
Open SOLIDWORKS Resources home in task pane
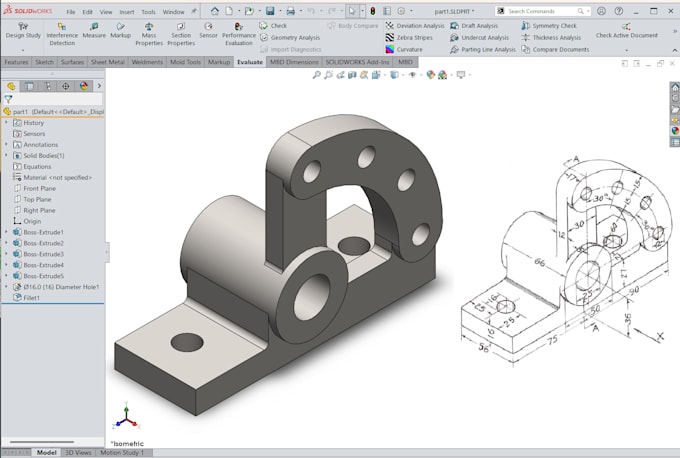coord(675,87)
